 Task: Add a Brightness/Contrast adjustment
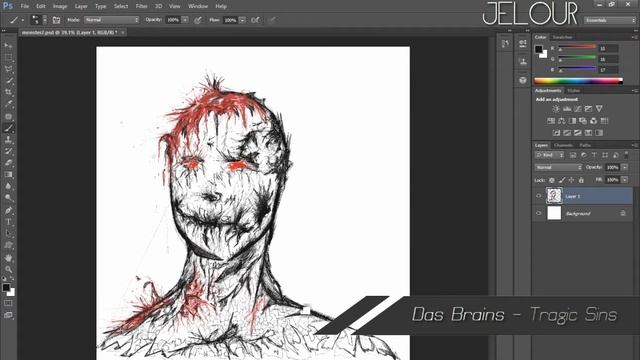556,109
